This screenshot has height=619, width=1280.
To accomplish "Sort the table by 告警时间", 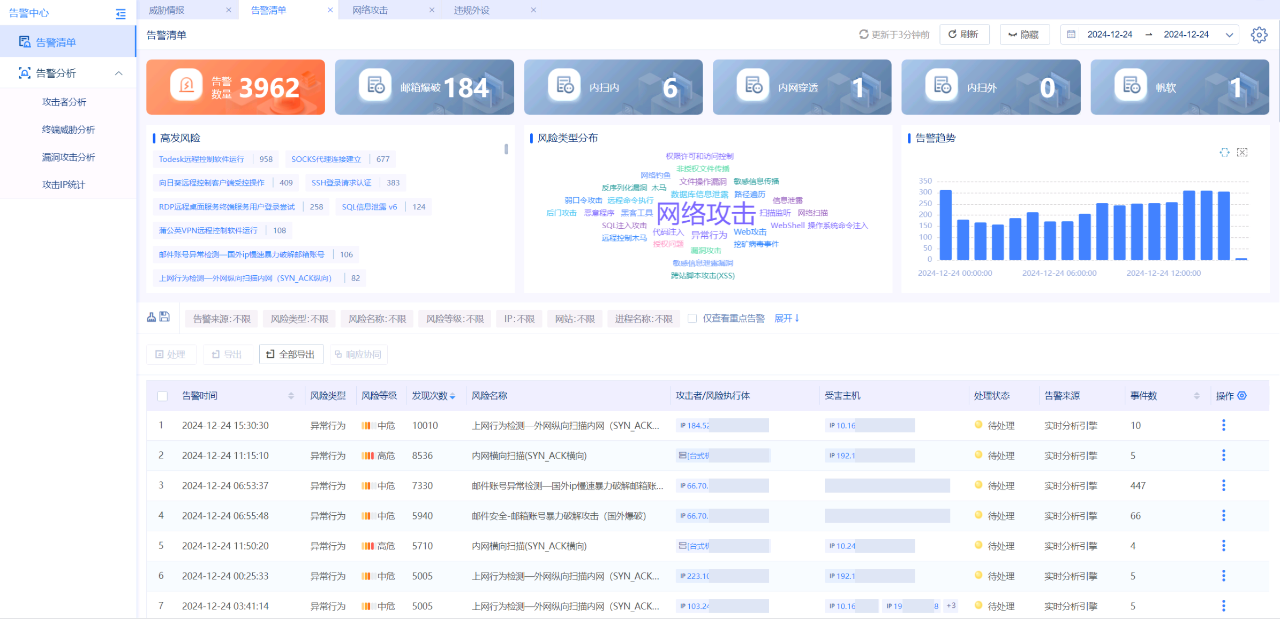I will coord(291,396).
